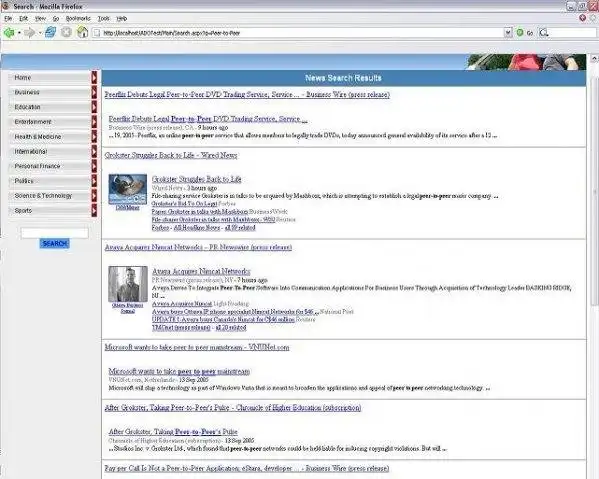The width and height of the screenshot is (599, 479).
Task: Open the Avaya Acquires Nimcat Light Reading link
Action: [x=182, y=304]
